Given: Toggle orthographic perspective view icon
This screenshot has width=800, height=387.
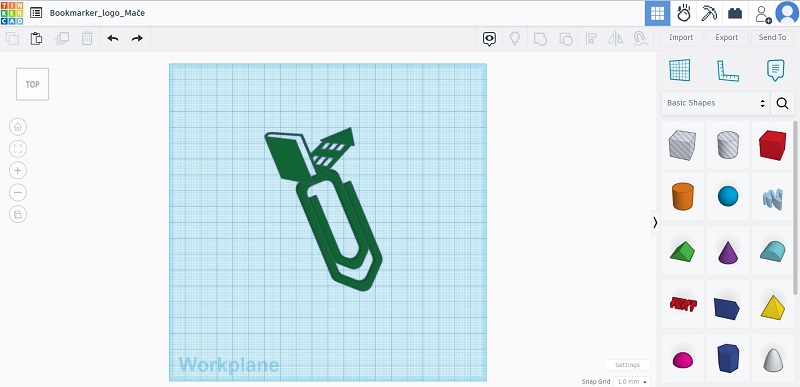Looking at the screenshot, I should [18, 215].
